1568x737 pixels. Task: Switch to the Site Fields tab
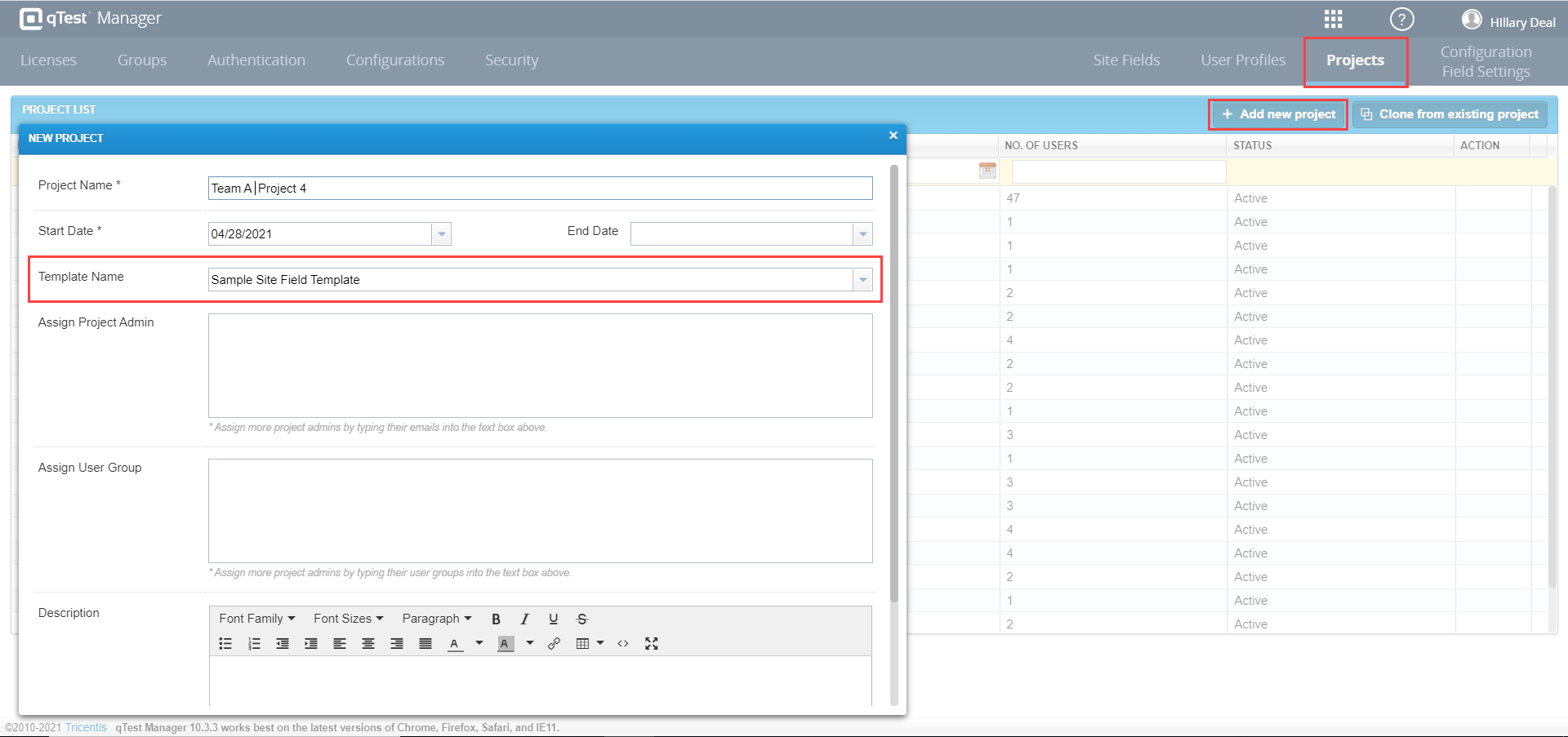[1126, 60]
